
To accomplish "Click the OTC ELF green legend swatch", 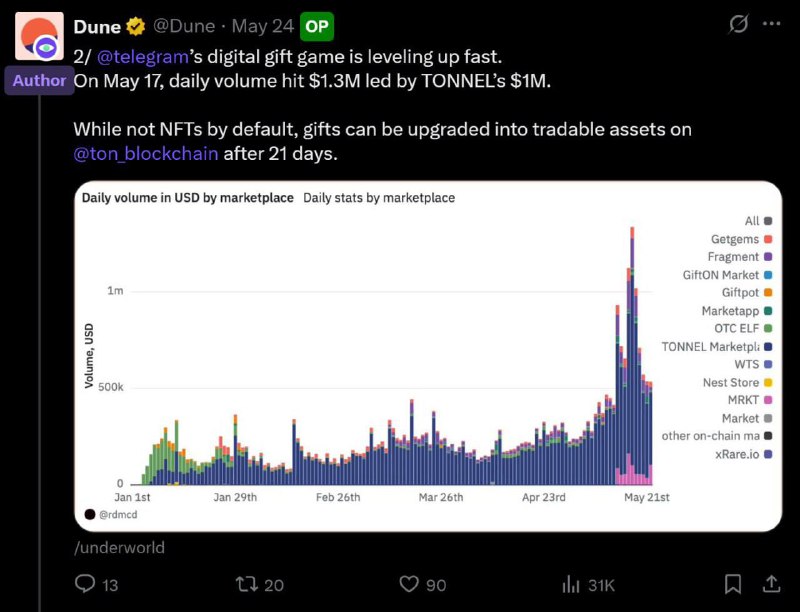I will [x=768, y=329].
